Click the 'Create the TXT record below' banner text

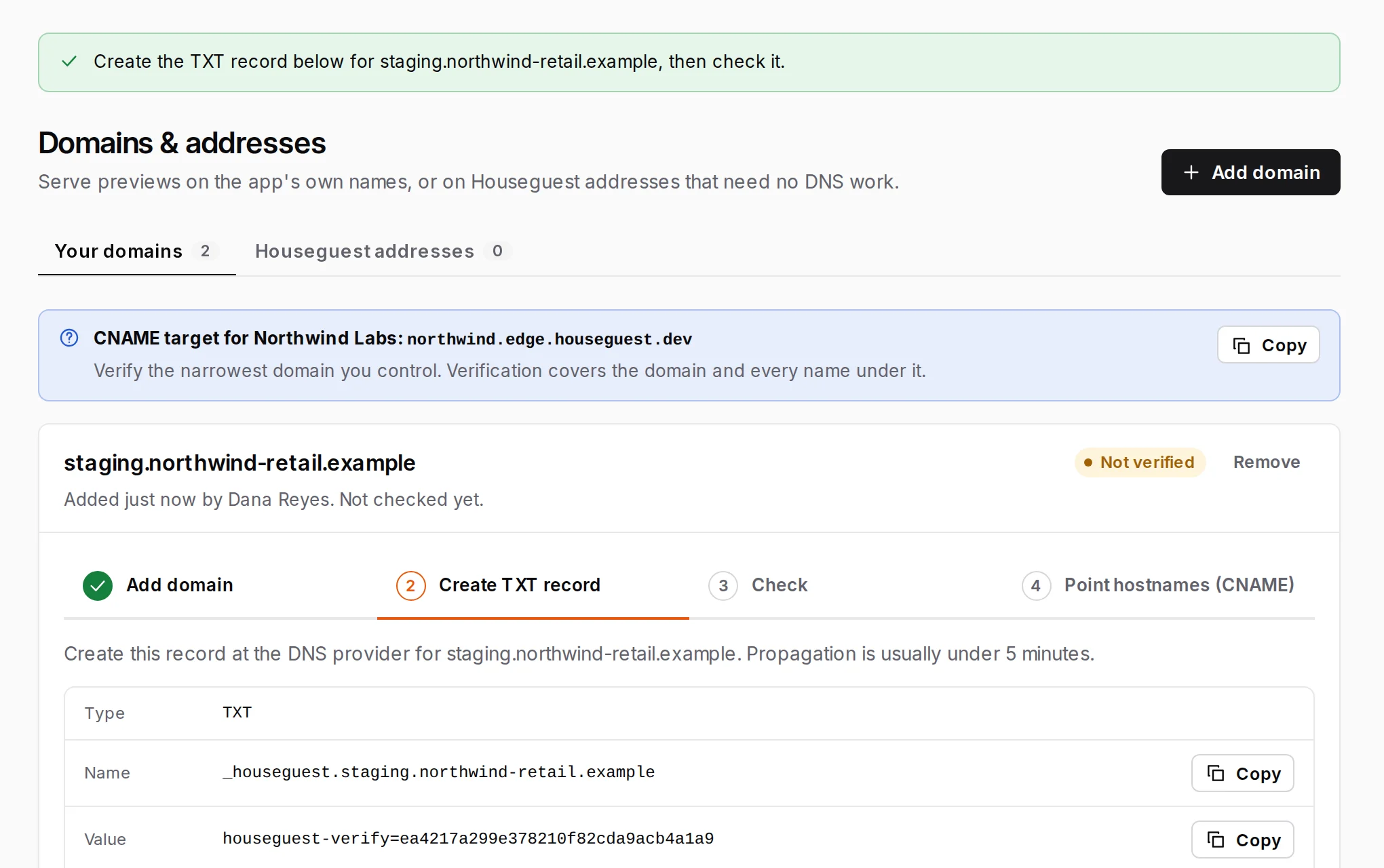pyautogui.click(x=439, y=62)
